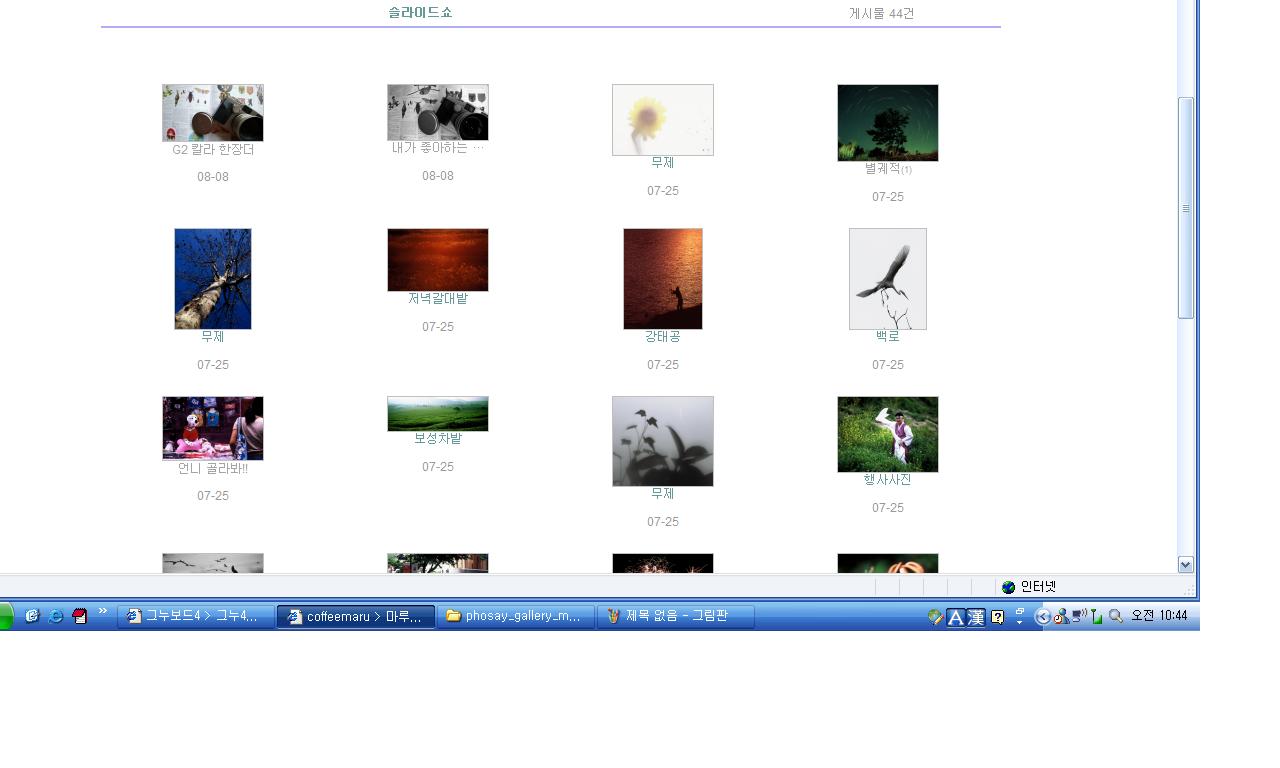
Task: Open the 백로 egret photo thumbnail
Action: 887,279
